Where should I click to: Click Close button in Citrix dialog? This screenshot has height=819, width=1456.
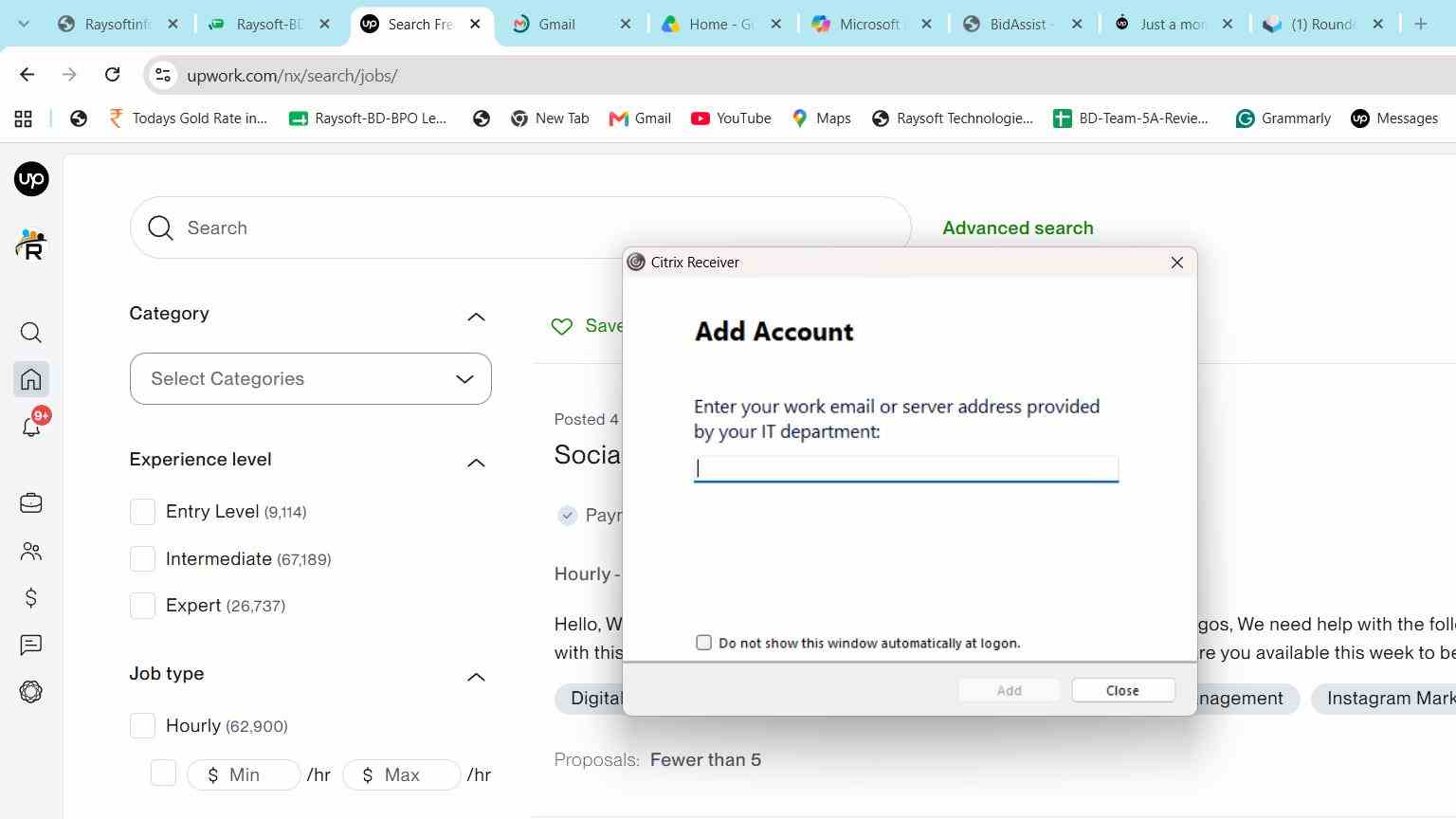tap(1123, 691)
